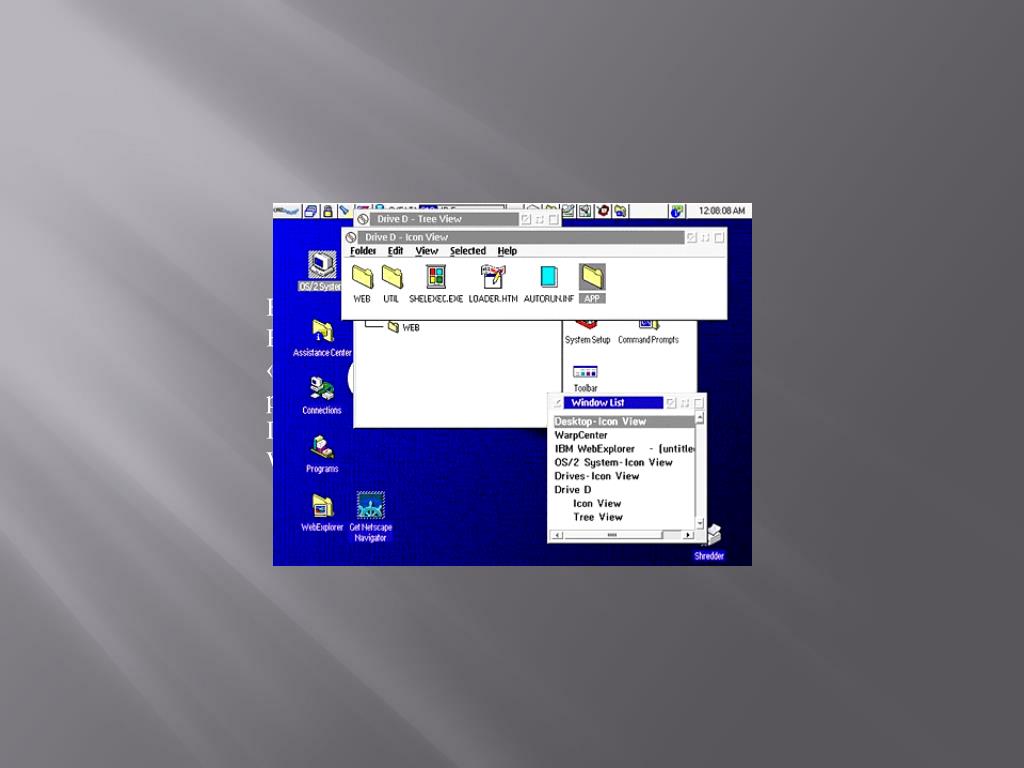Select 'IBM WebExplorer' entry in Window List
Viewport: 1024px width, 768px height.
[x=624, y=449]
